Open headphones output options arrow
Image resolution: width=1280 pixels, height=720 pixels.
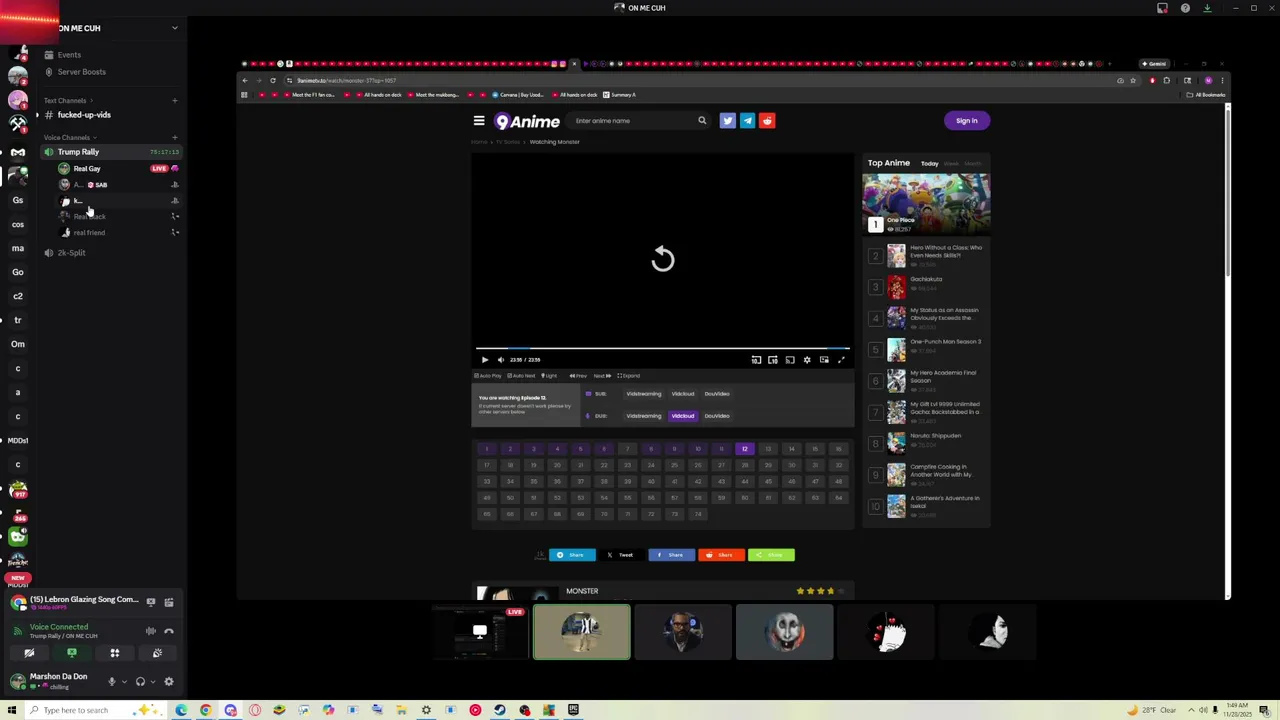(152, 682)
